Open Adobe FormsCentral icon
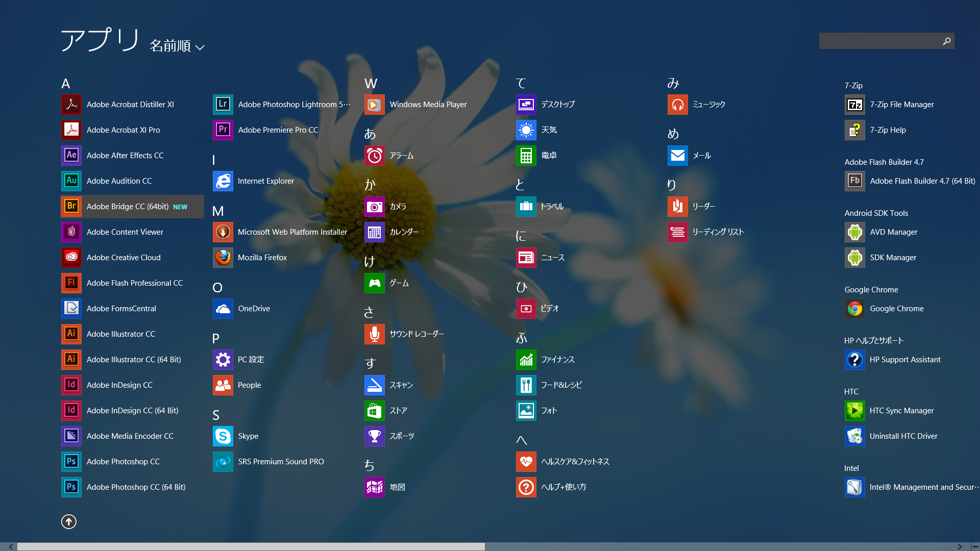This screenshot has width=980, height=551. [71, 309]
